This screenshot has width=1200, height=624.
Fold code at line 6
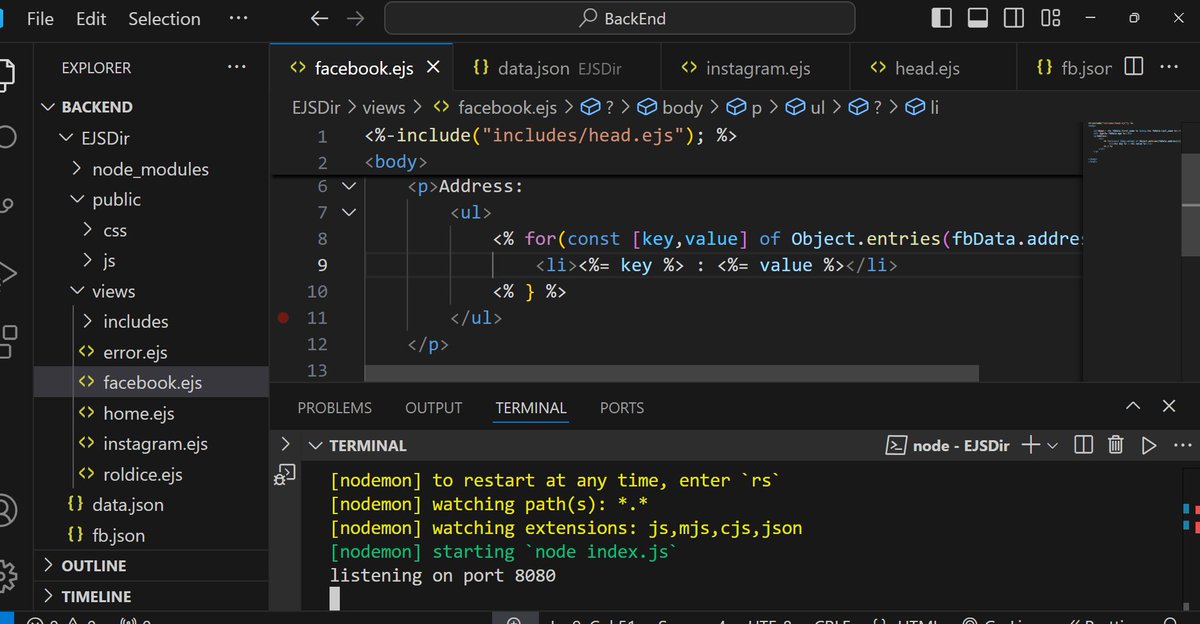[x=348, y=186]
